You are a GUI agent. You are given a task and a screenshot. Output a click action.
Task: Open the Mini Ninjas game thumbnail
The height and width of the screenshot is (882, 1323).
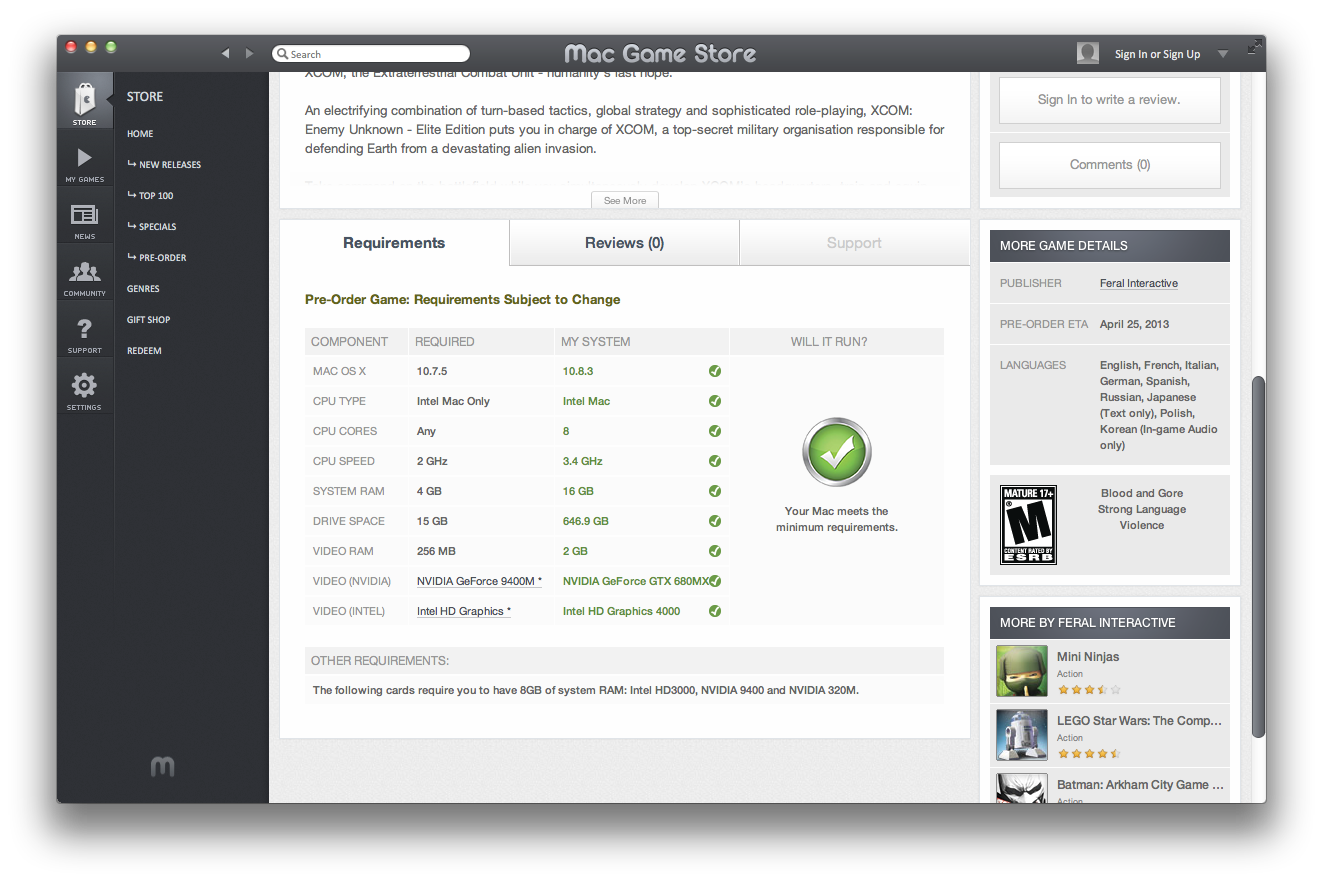point(1022,671)
